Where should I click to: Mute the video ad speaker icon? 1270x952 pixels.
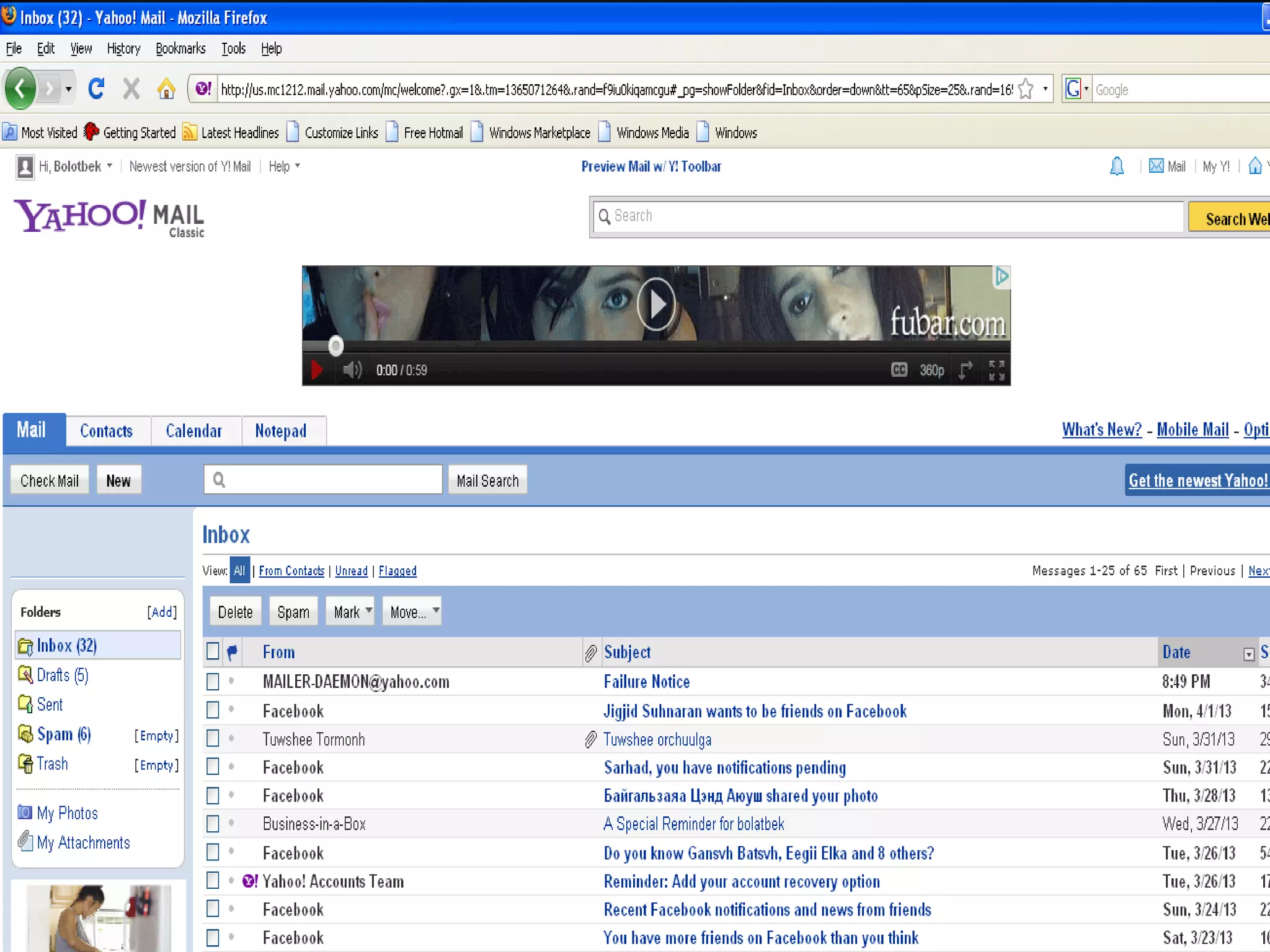click(x=352, y=370)
